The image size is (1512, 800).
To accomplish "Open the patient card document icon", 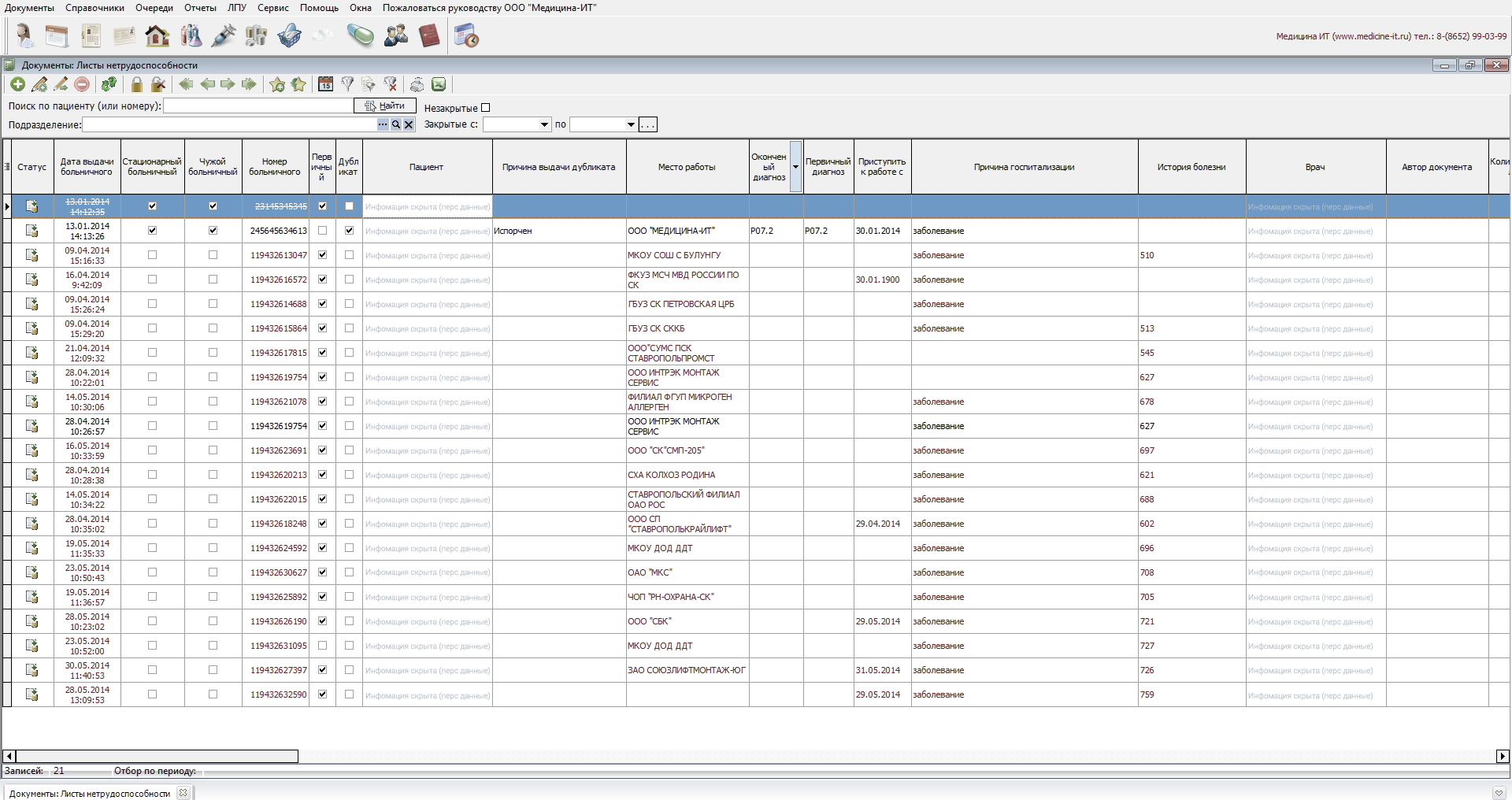I will 91,35.
